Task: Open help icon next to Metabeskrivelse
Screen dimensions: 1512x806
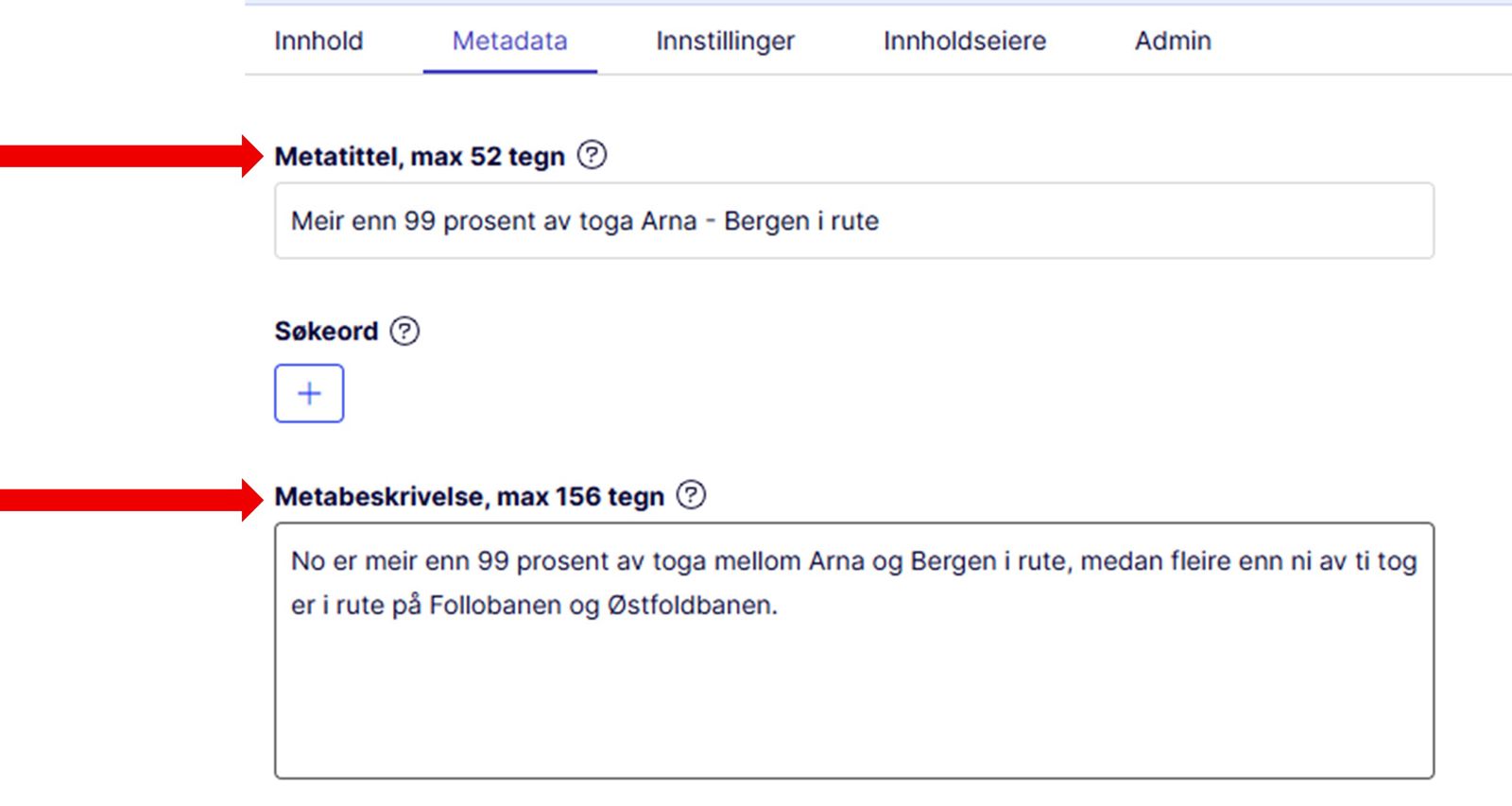Action: (691, 495)
